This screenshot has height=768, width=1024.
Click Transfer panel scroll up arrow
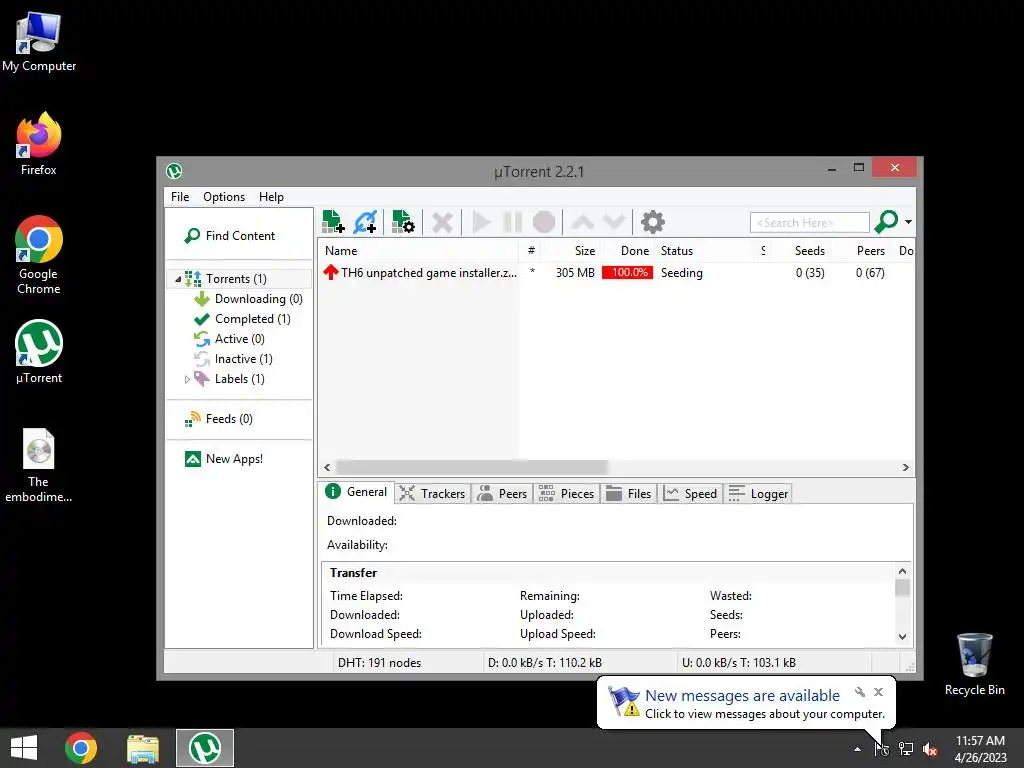click(x=903, y=571)
